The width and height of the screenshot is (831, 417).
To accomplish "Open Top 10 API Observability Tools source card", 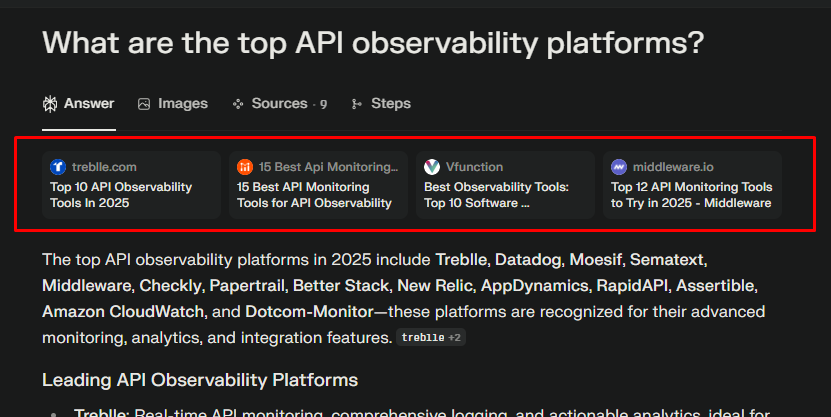I will point(131,185).
